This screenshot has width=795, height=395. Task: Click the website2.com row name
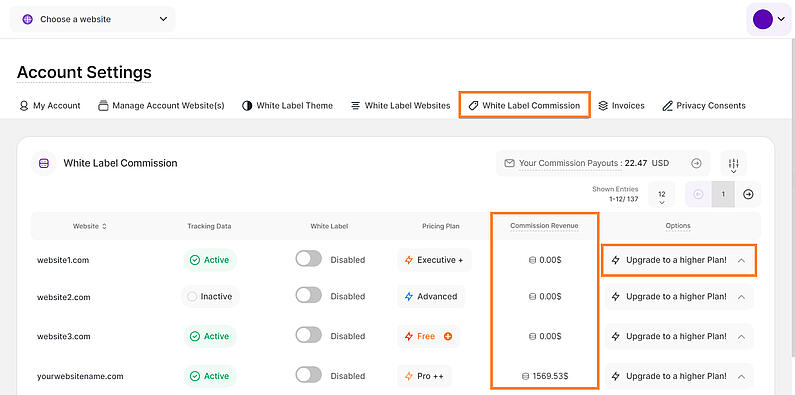[x=63, y=297]
